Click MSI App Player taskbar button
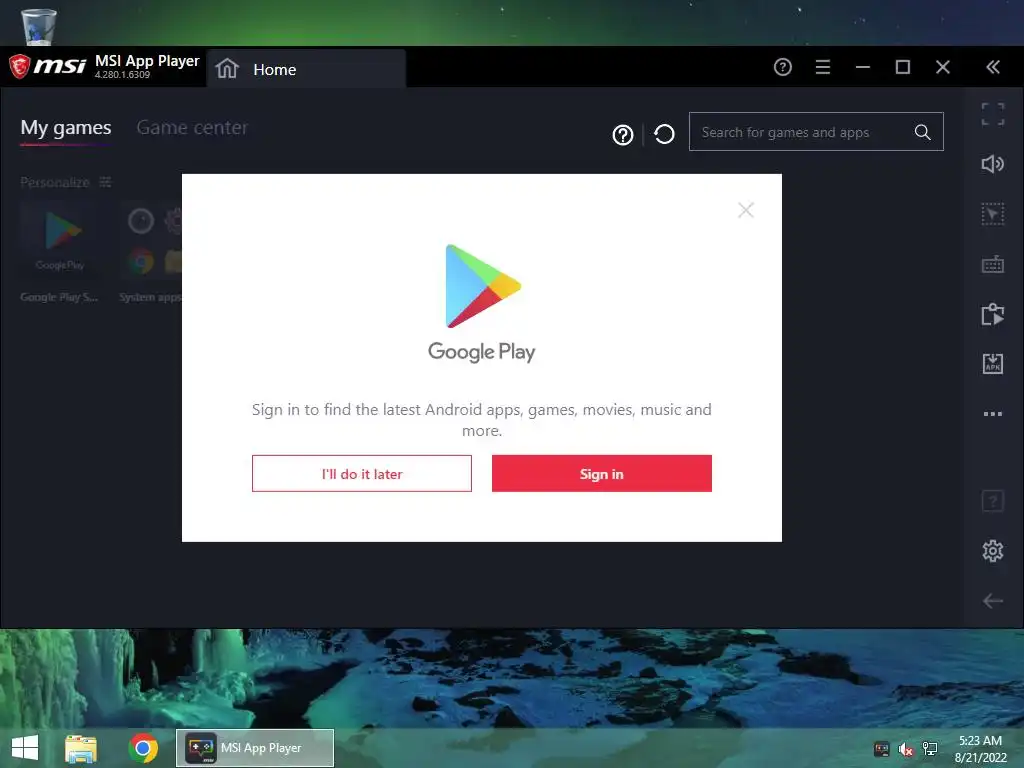Image resolution: width=1024 pixels, height=768 pixels. 255,748
